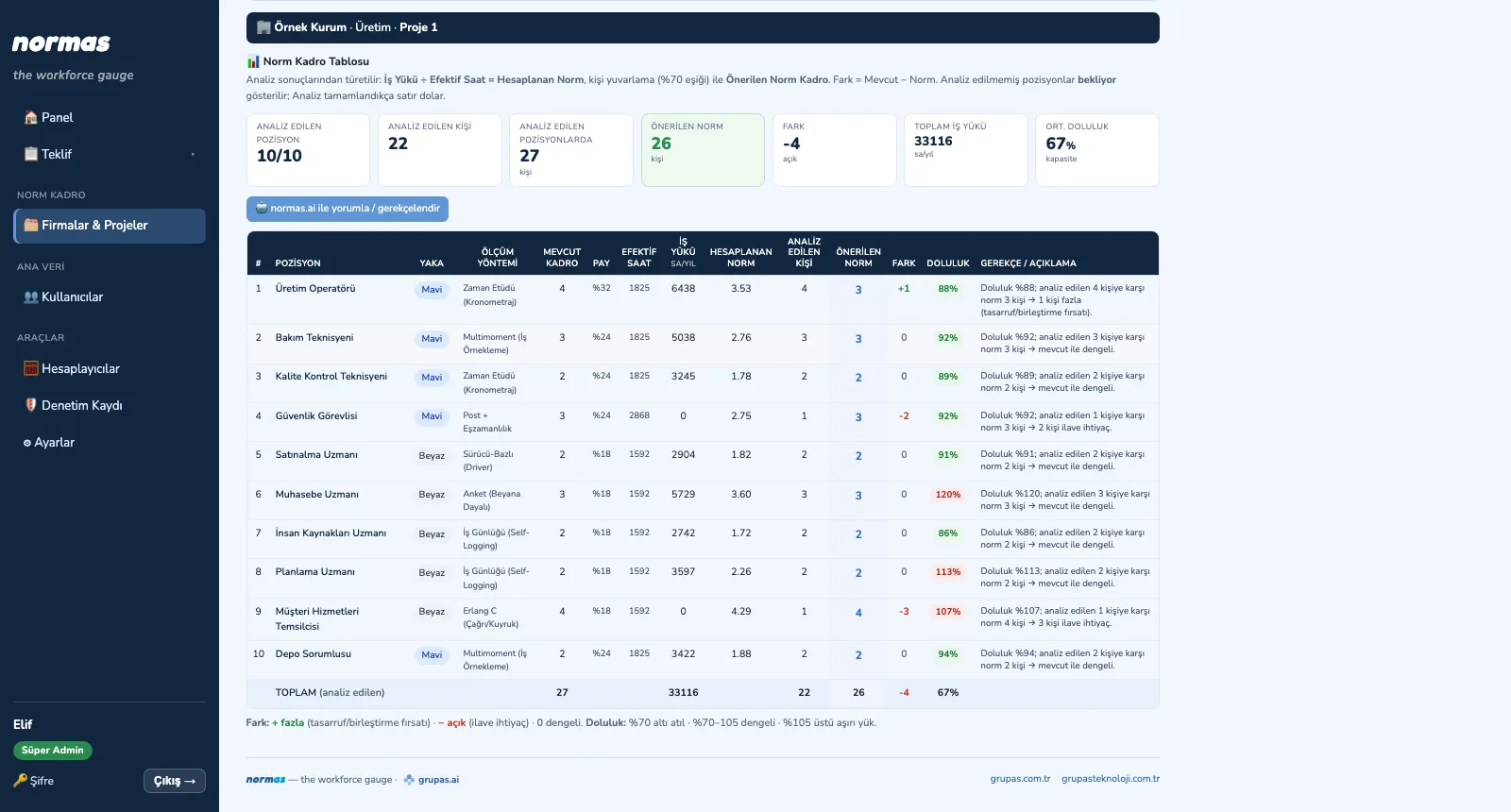Select the Önerilen Norm summary card

[x=703, y=150]
